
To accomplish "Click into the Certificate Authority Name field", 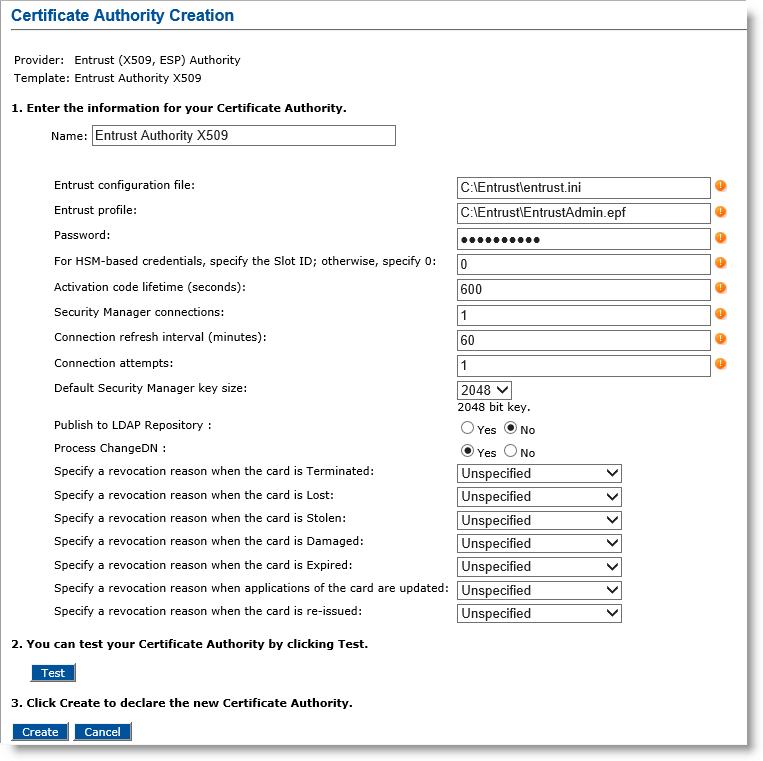I will click(x=243, y=136).
